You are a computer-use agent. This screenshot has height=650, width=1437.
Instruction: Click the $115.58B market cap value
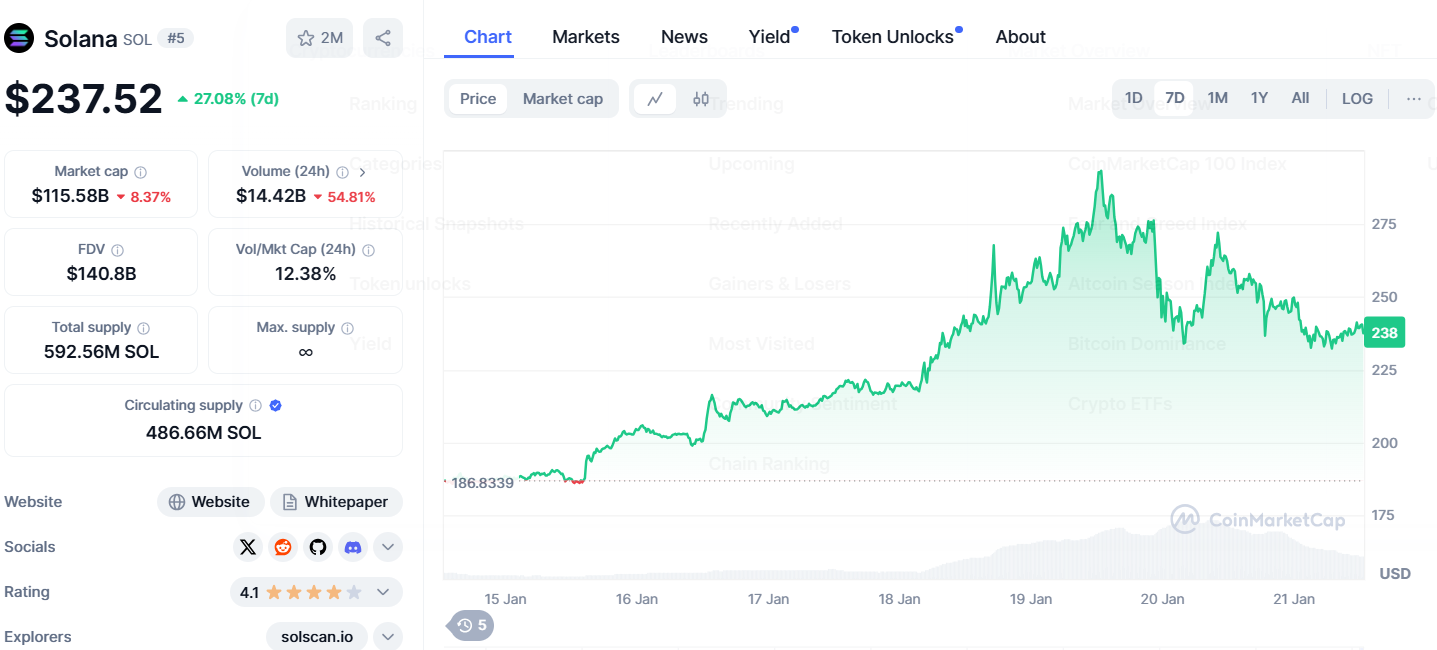pos(70,196)
